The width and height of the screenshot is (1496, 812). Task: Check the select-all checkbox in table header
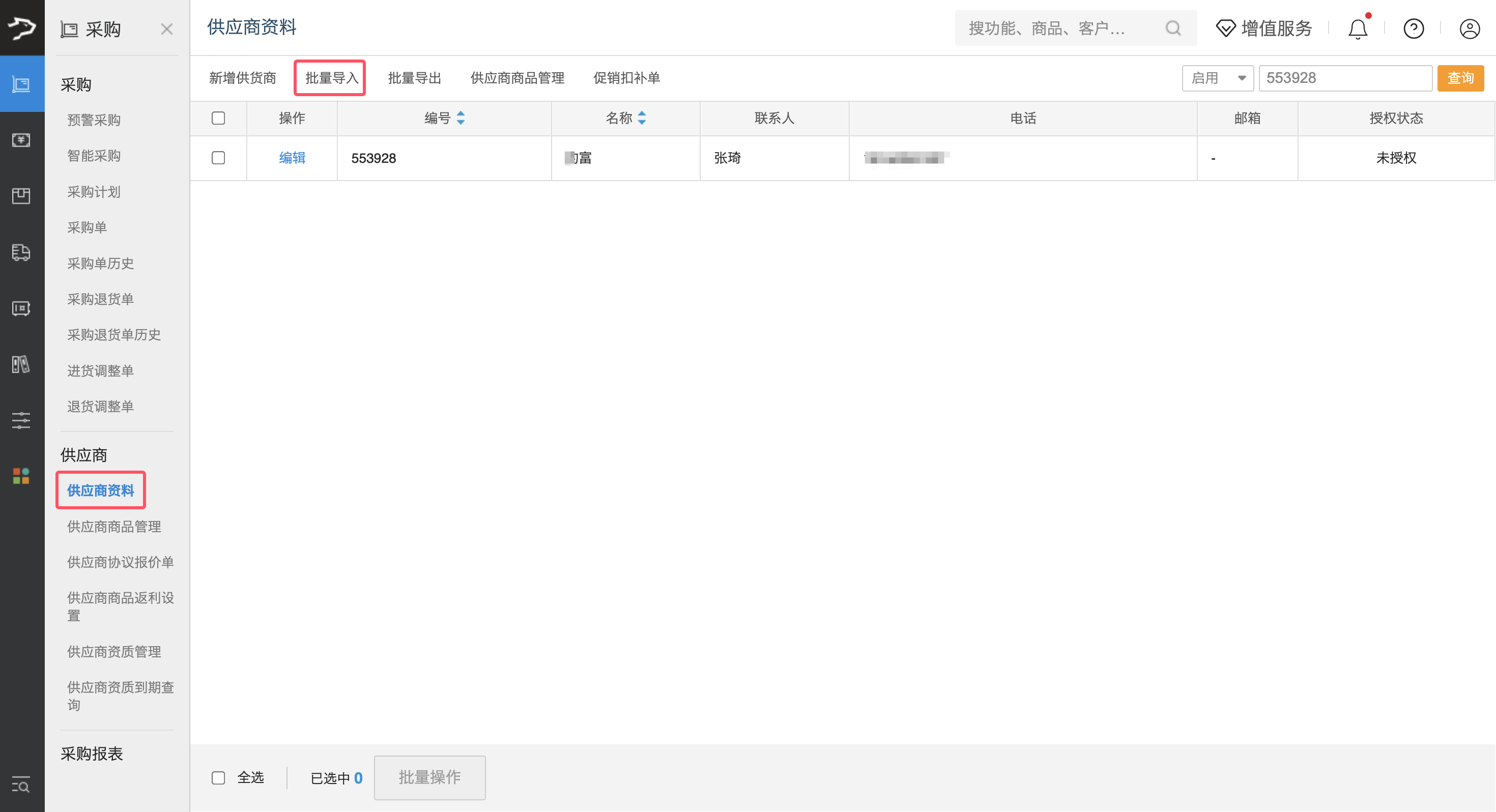coord(218,118)
